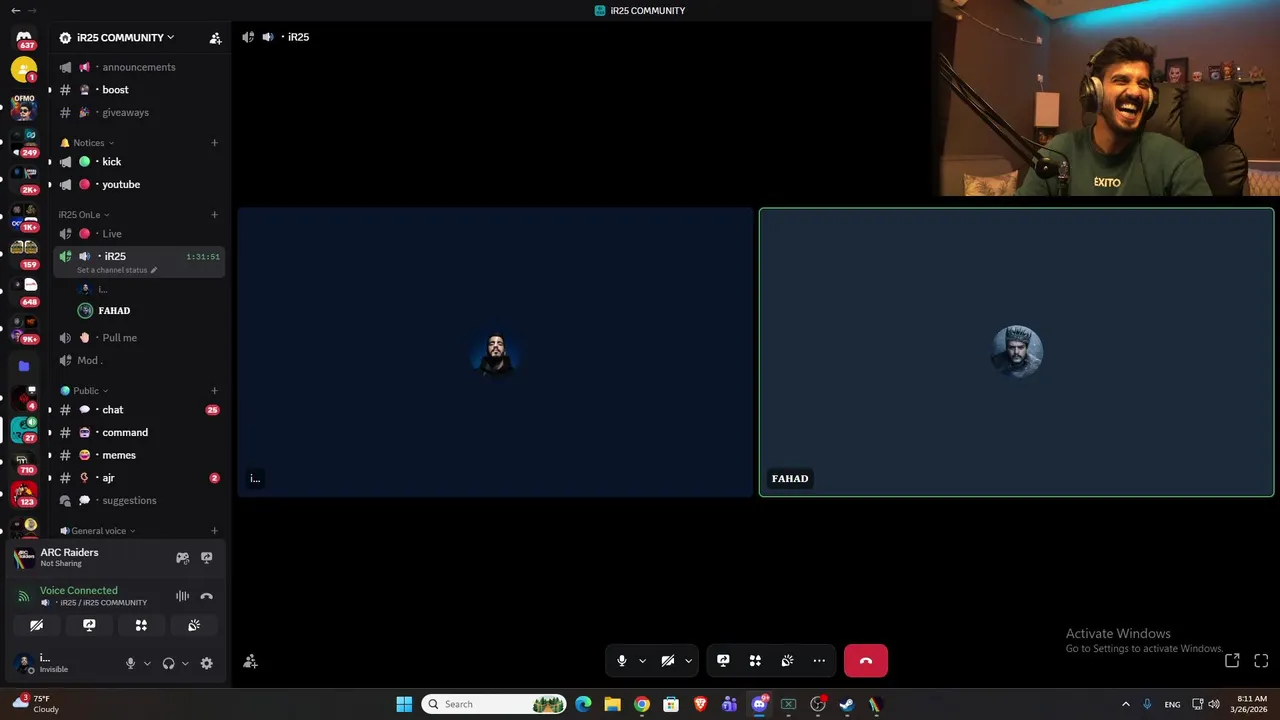The image size is (1280, 720).
Task: Collapse the Public category
Action: 84,391
